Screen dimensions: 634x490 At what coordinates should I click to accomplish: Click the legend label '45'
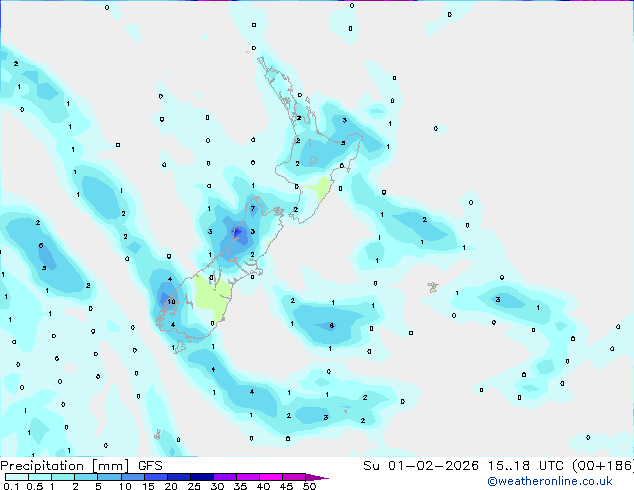coord(286,486)
